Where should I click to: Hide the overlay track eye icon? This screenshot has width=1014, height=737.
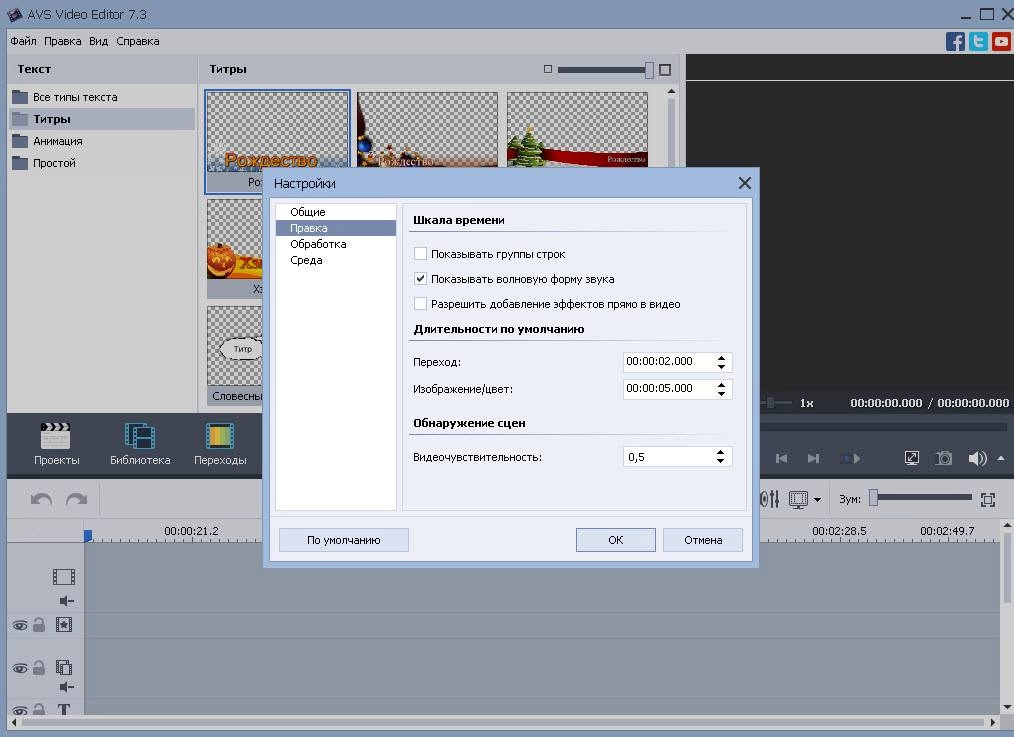(x=20, y=668)
